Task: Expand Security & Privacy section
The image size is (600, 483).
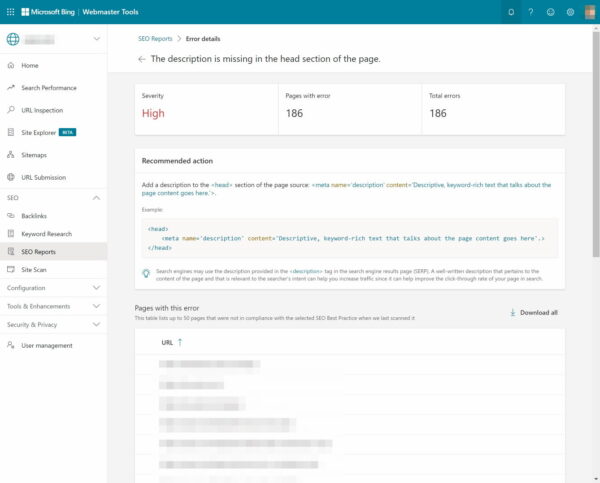Action: [x=96, y=325]
